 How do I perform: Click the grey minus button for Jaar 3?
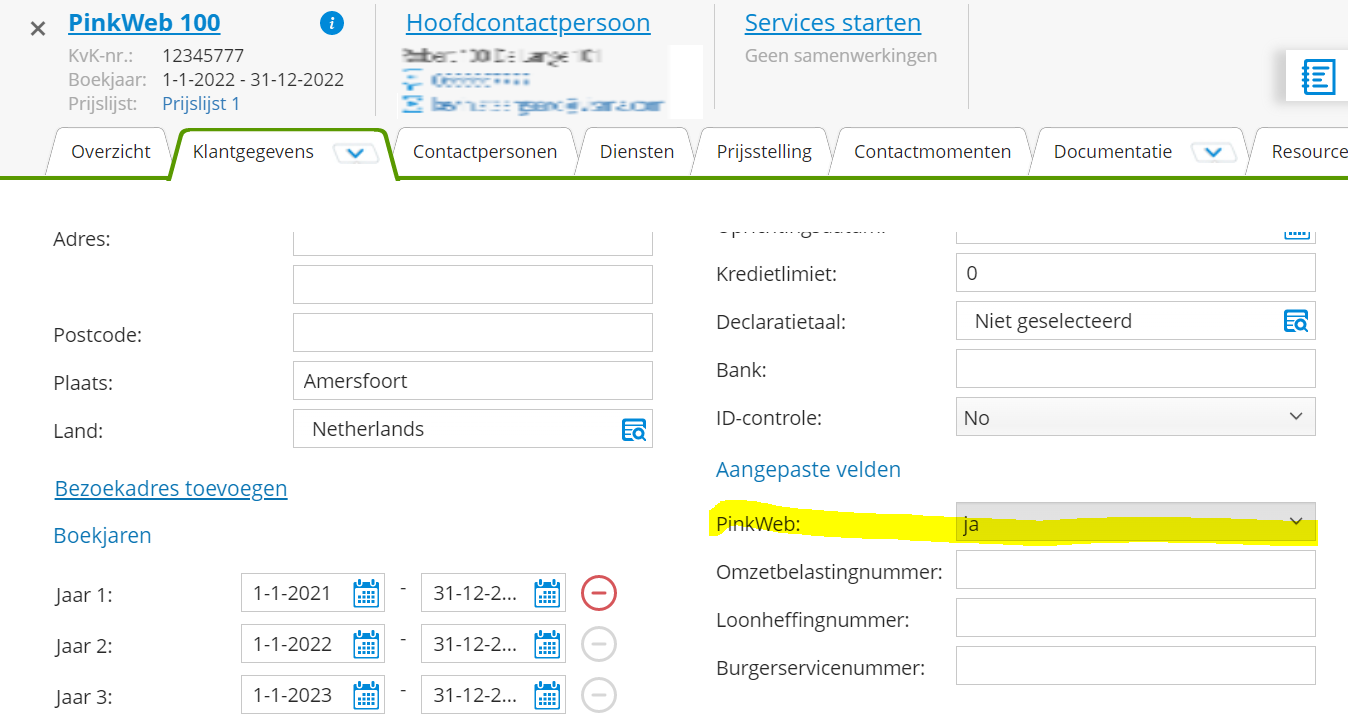coord(599,696)
